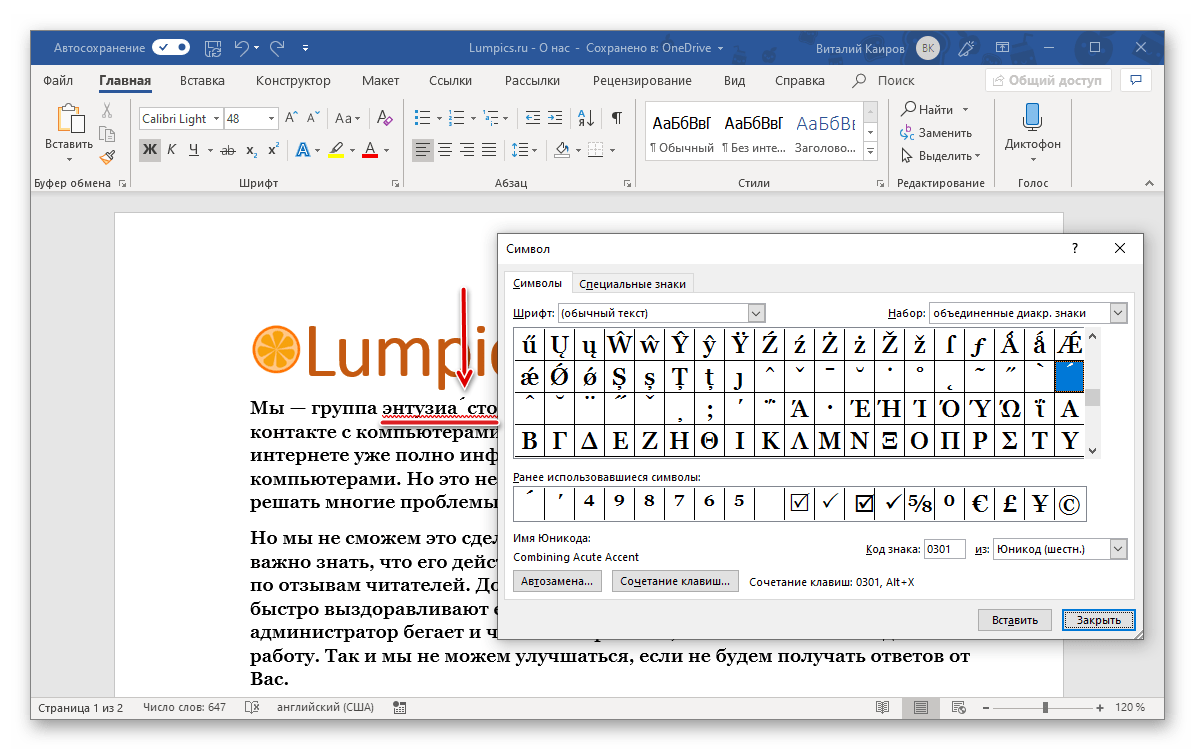The height and width of the screenshot is (750, 1195).
Task: Toggle Italic formatting button
Action: point(171,150)
